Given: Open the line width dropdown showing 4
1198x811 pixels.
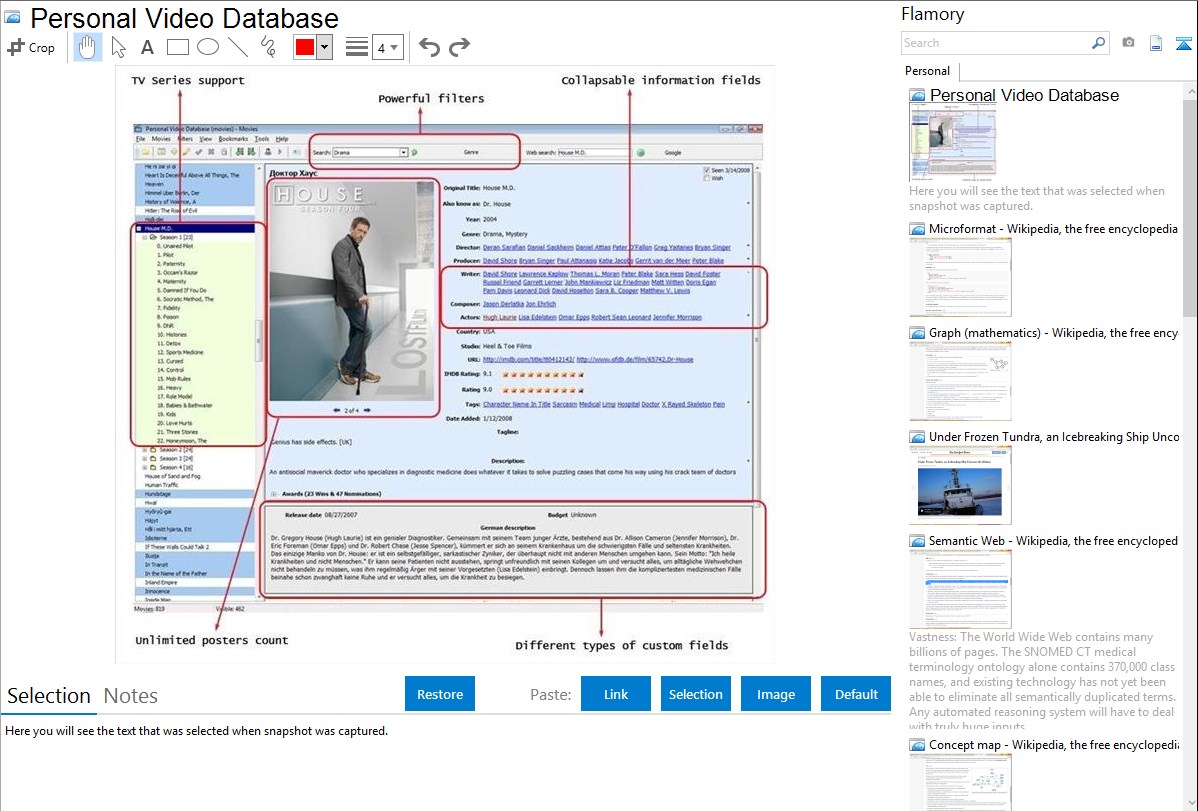Looking at the screenshot, I should 387,48.
